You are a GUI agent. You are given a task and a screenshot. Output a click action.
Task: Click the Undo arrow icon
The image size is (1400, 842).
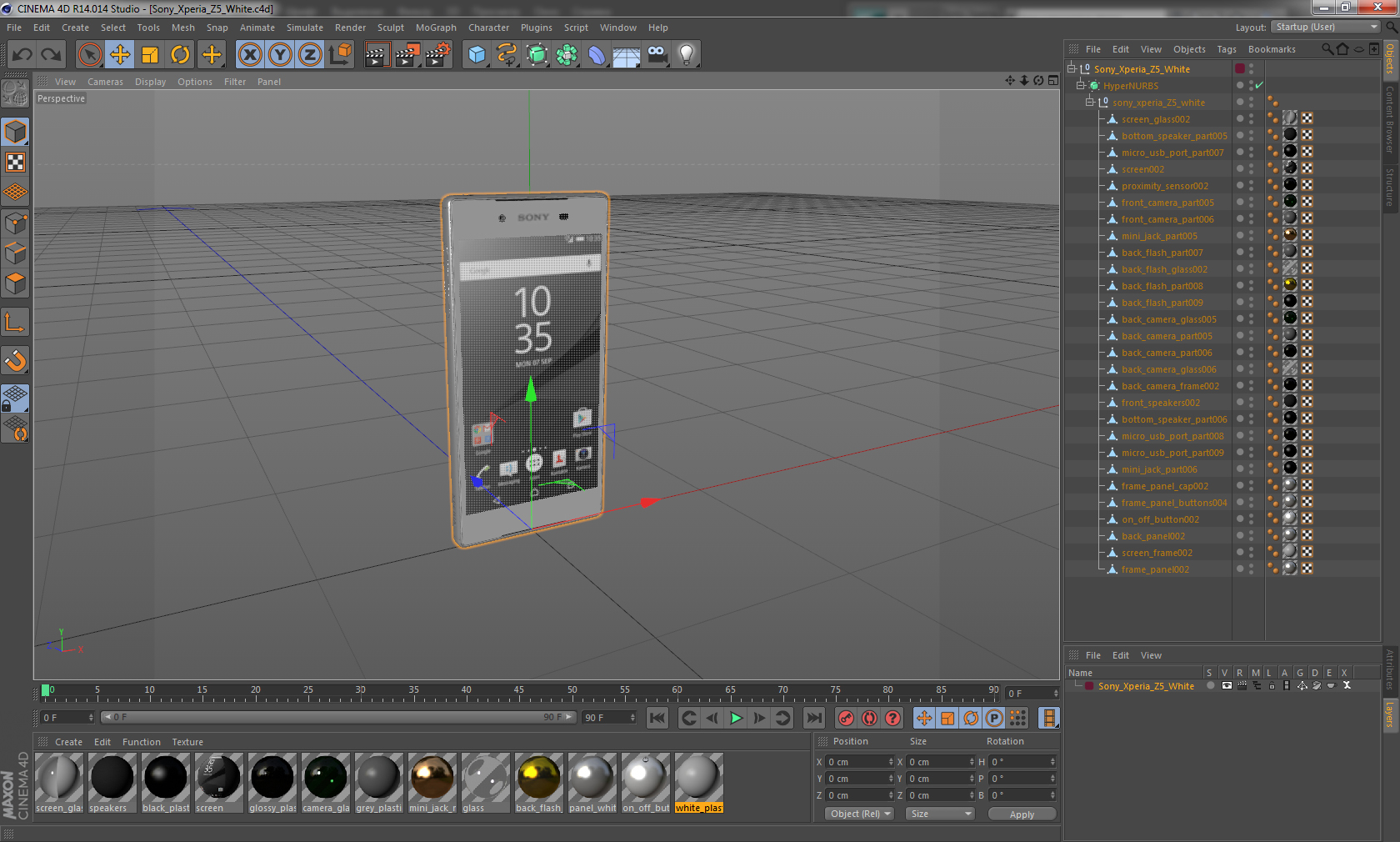click(22, 55)
